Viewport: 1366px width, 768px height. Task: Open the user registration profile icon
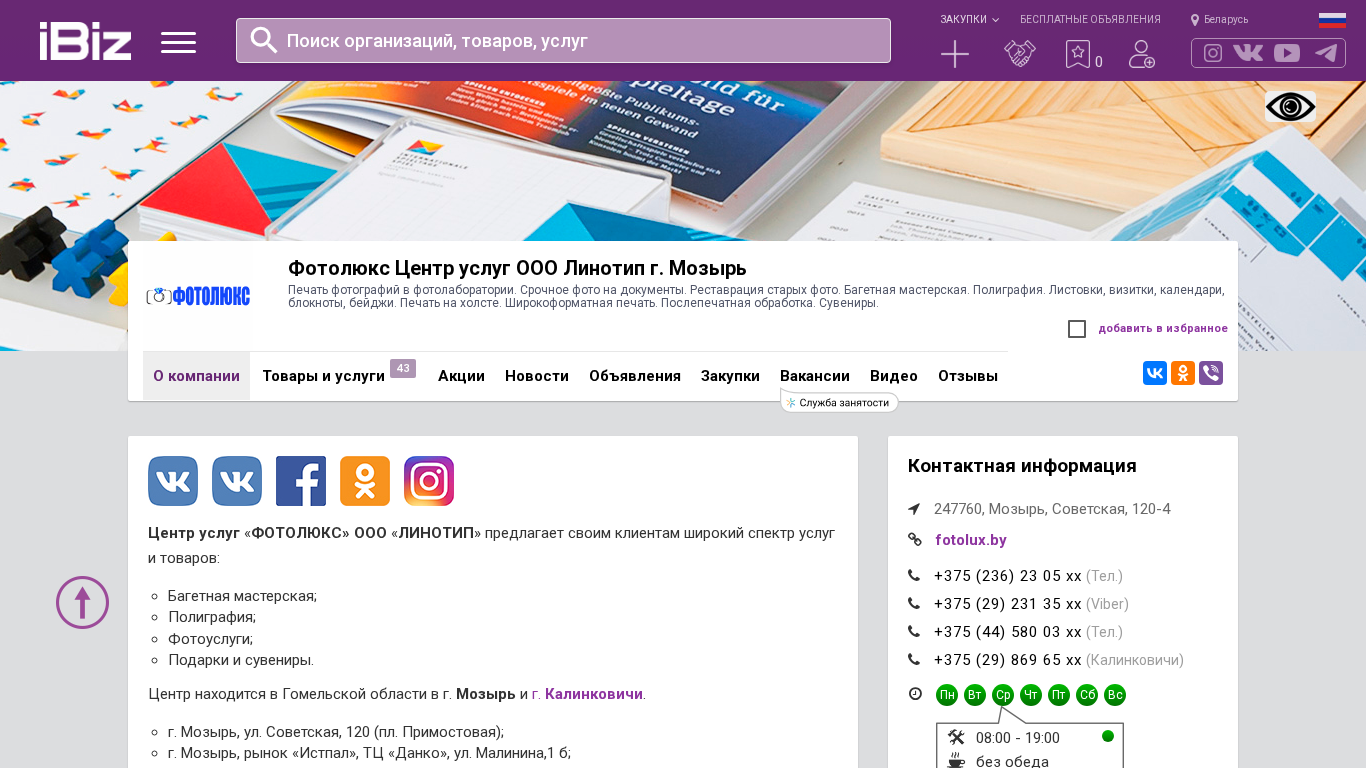coord(1142,54)
